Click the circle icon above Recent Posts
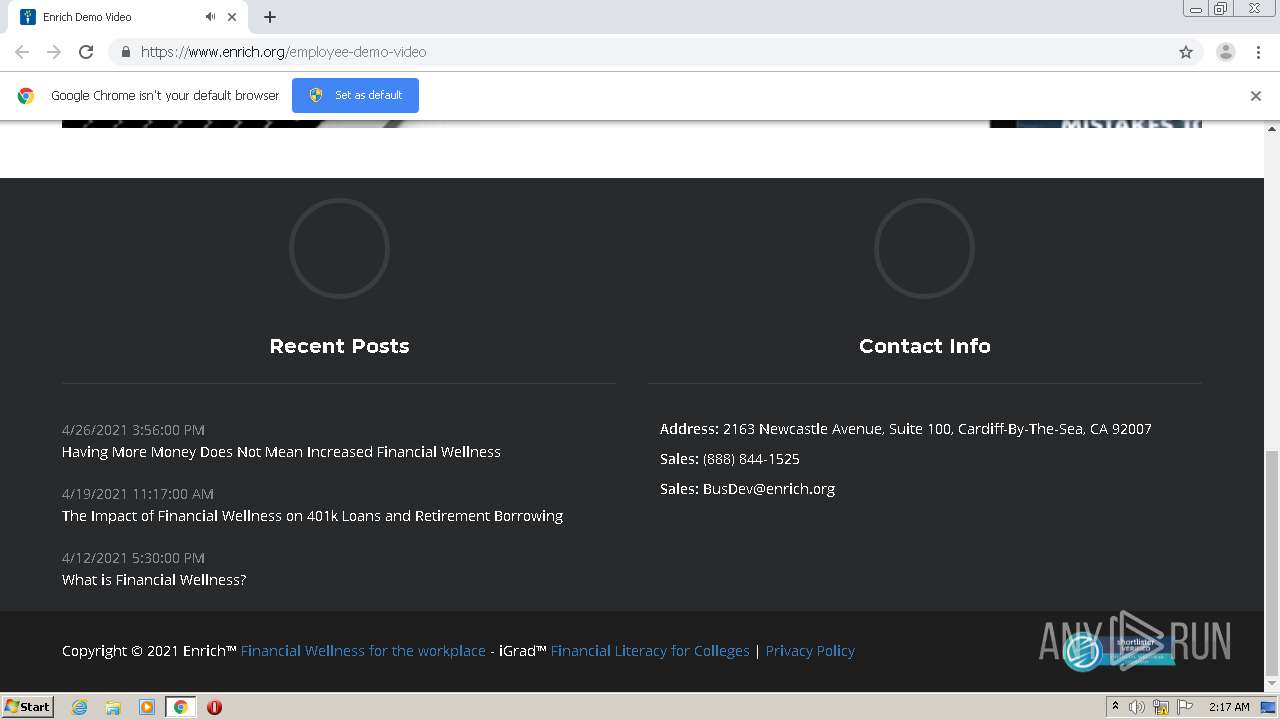Image resolution: width=1280 pixels, height=720 pixels. [x=339, y=248]
